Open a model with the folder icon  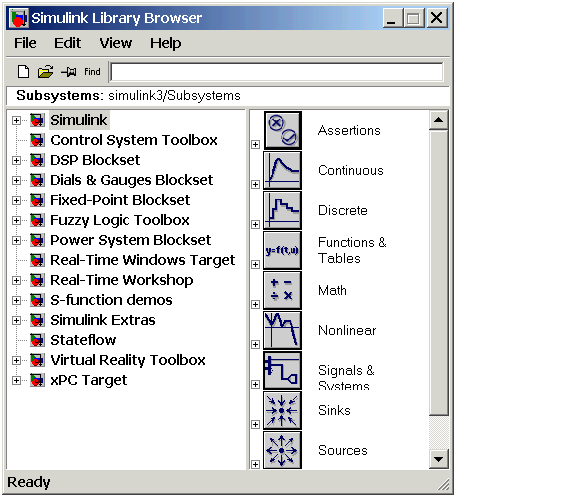tap(45, 71)
